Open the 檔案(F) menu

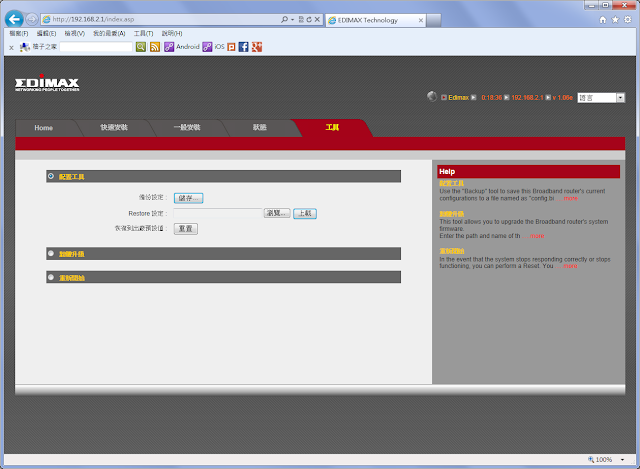click(x=19, y=33)
